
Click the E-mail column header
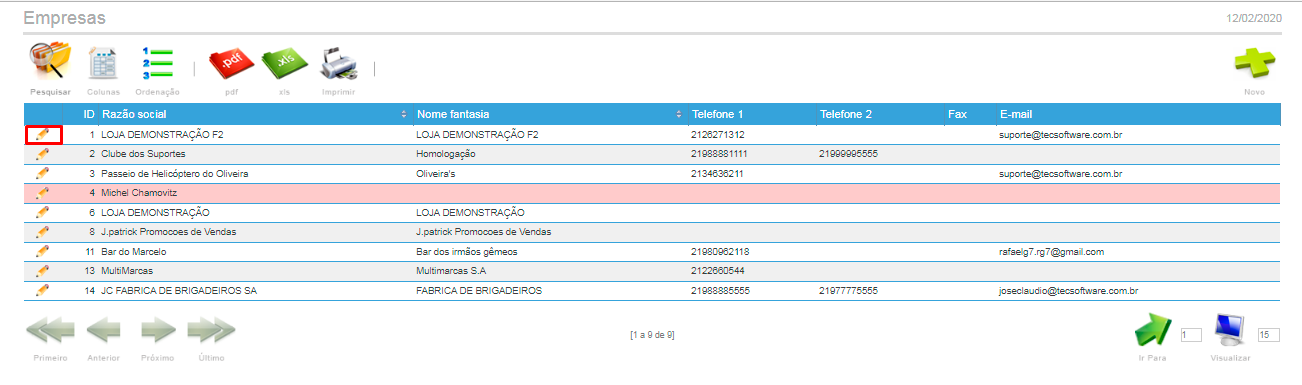pyautogui.click(x=1015, y=114)
